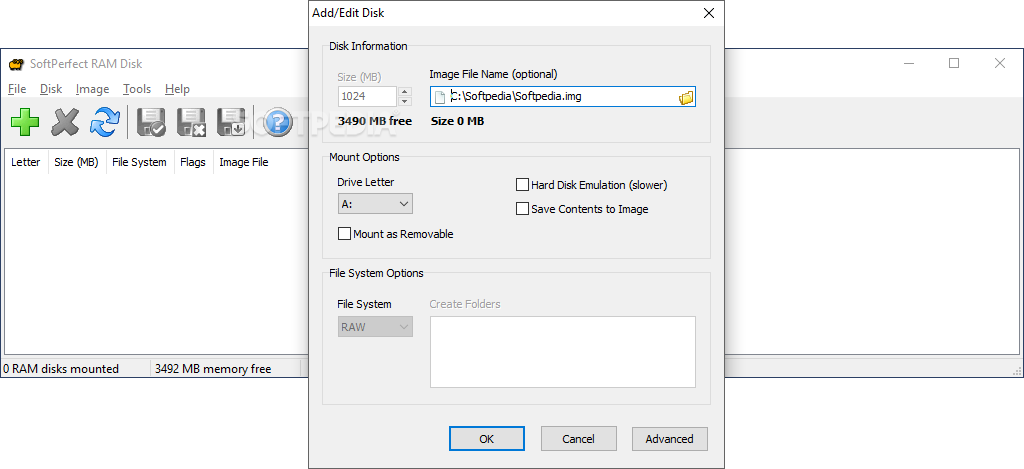Open the Help menu
1024x469 pixels.
tap(177, 89)
